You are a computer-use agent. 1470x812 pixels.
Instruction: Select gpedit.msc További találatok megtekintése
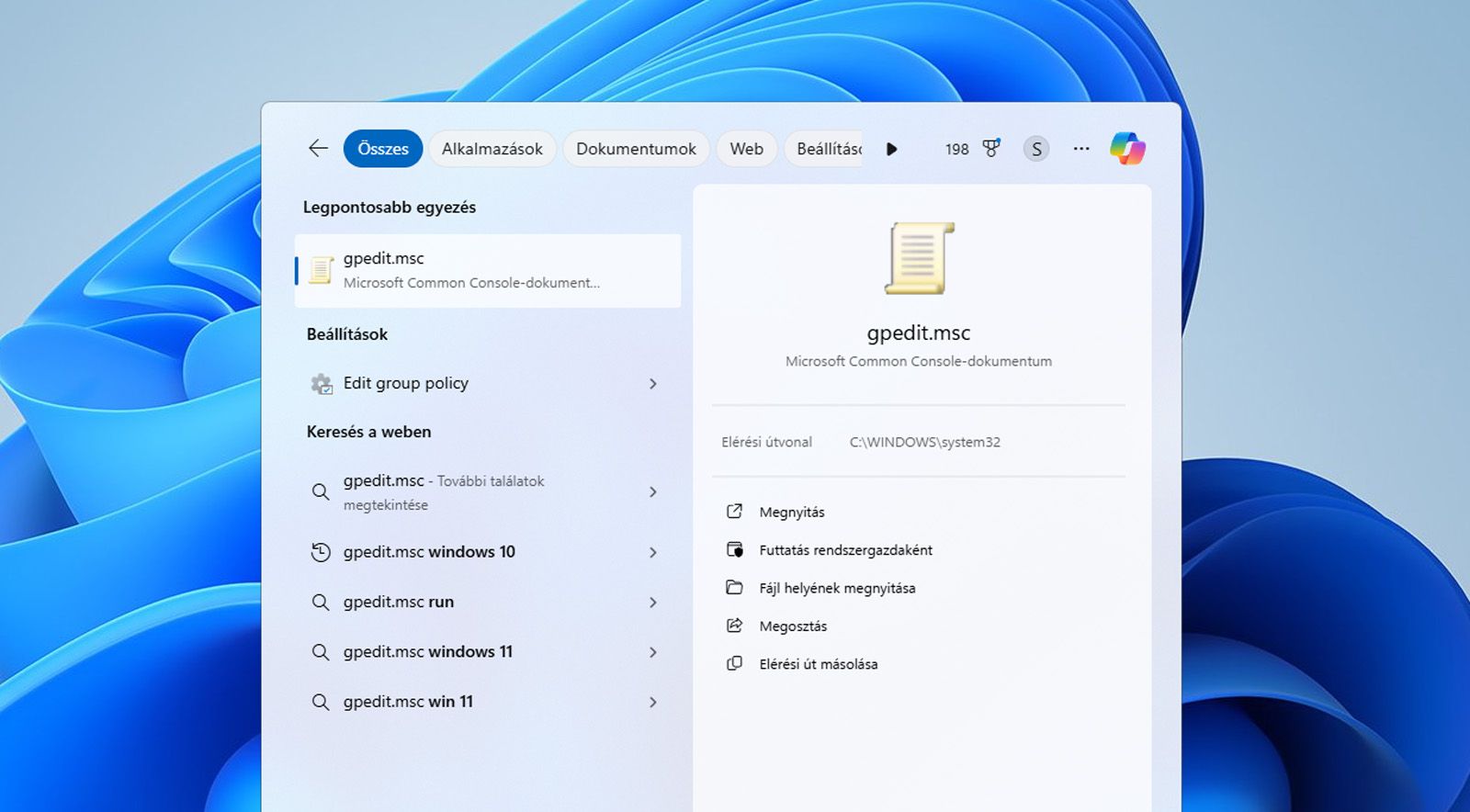tap(488, 492)
